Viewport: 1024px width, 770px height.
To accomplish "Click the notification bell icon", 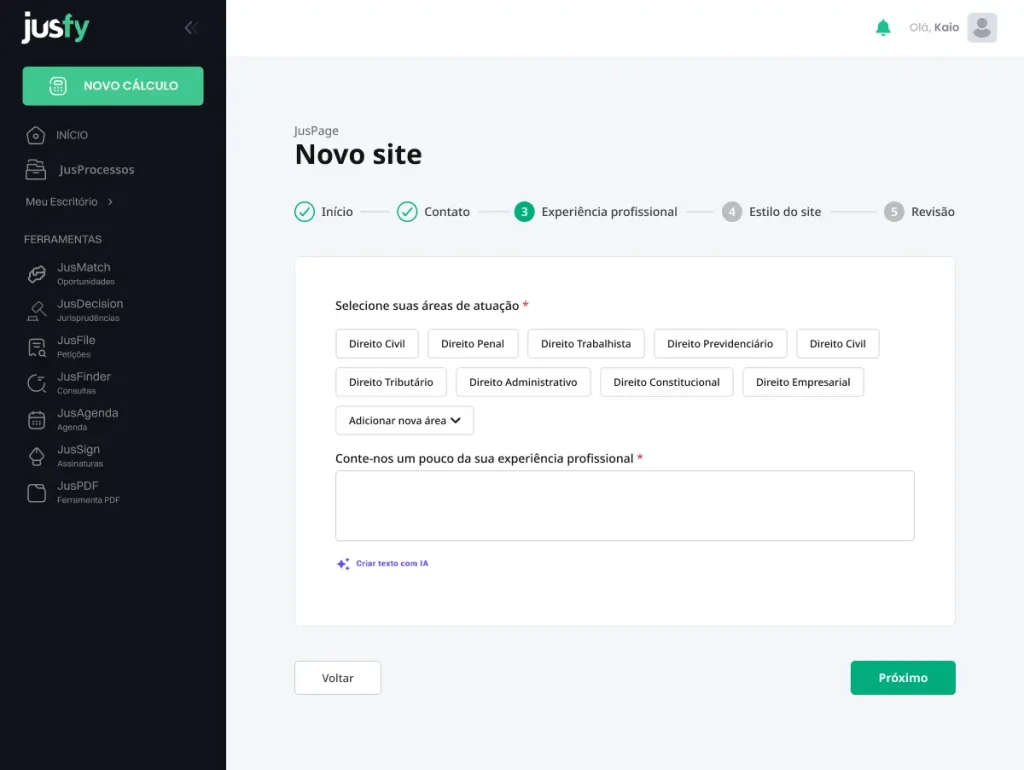I will 883,28.
